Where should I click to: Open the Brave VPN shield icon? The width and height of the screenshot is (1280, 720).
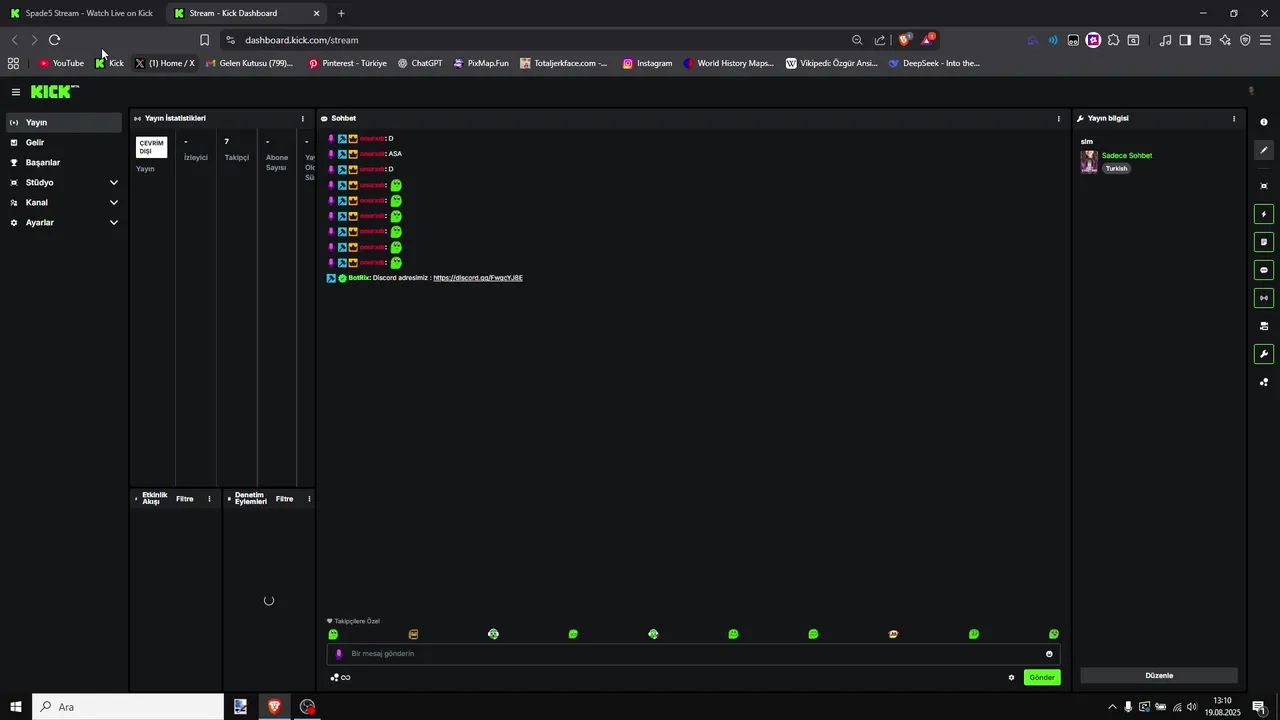pyautogui.click(x=1245, y=40)
